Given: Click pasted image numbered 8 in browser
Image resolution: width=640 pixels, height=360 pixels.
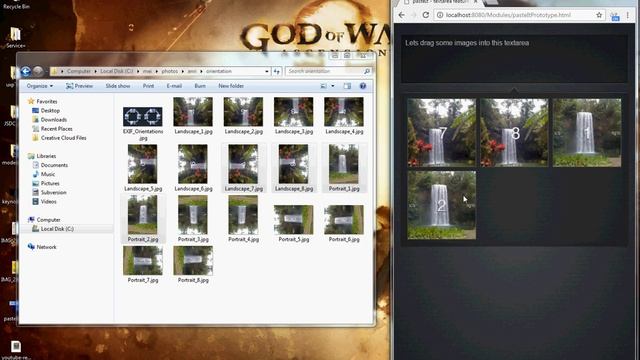Looking at the screenshot, I should point(514,133).
